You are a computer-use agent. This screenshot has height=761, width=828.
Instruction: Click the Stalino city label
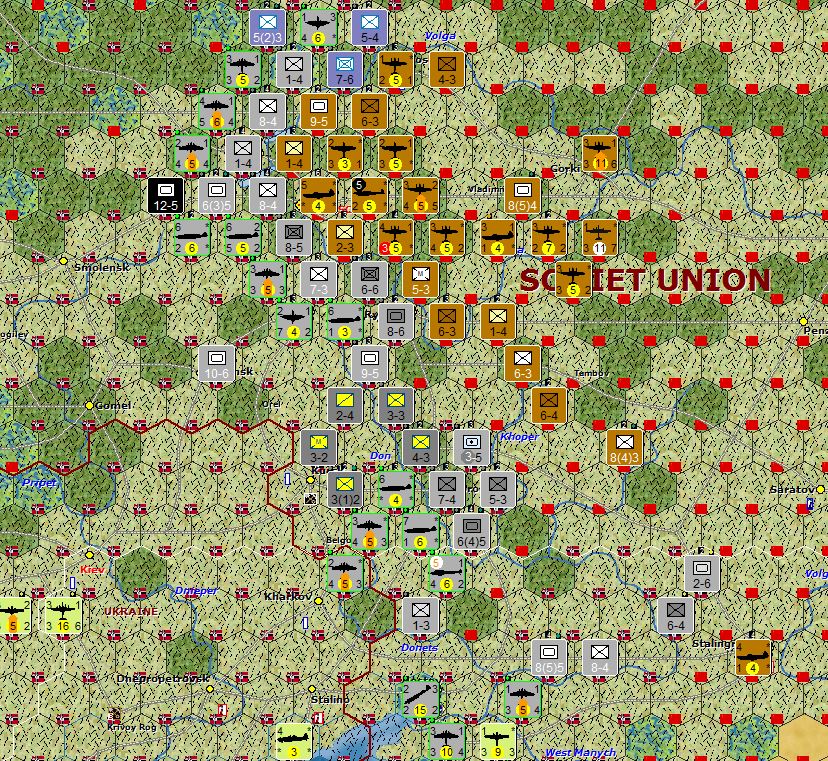[330, 700]
